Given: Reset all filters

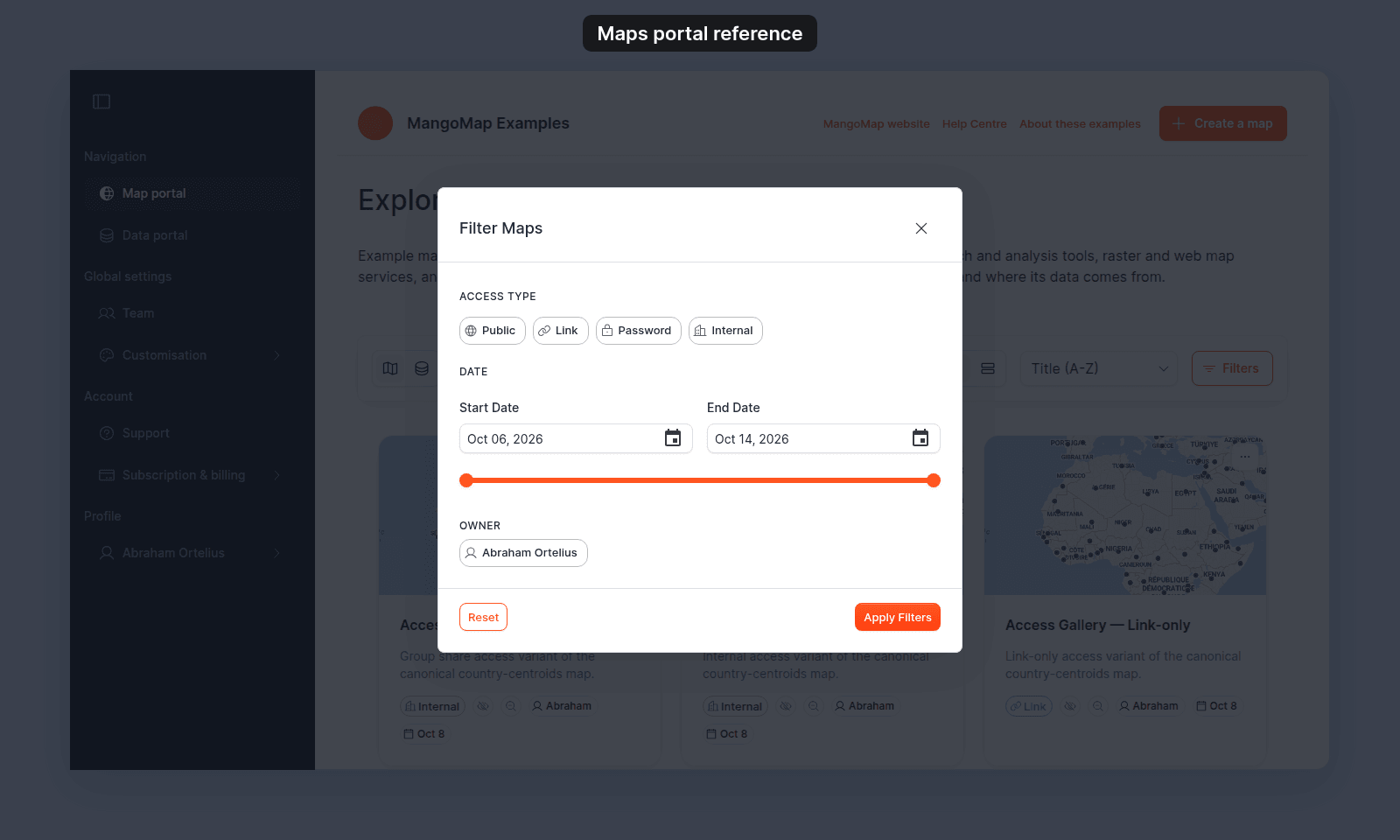Looking at the screenshot, I should click(x=483, y=617).
